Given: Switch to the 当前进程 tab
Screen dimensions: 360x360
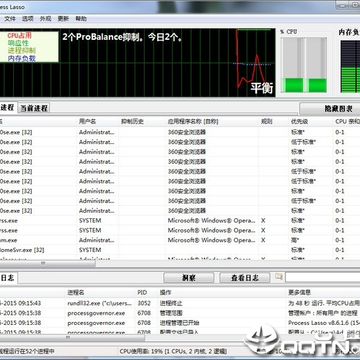Looking at the screenshot, I should click(34, 108).
